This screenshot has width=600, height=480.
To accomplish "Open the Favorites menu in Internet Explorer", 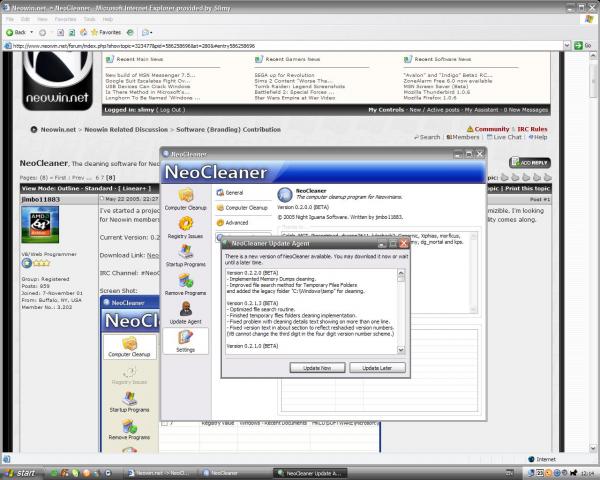I will pyautogui.click(x=65, y=19).
